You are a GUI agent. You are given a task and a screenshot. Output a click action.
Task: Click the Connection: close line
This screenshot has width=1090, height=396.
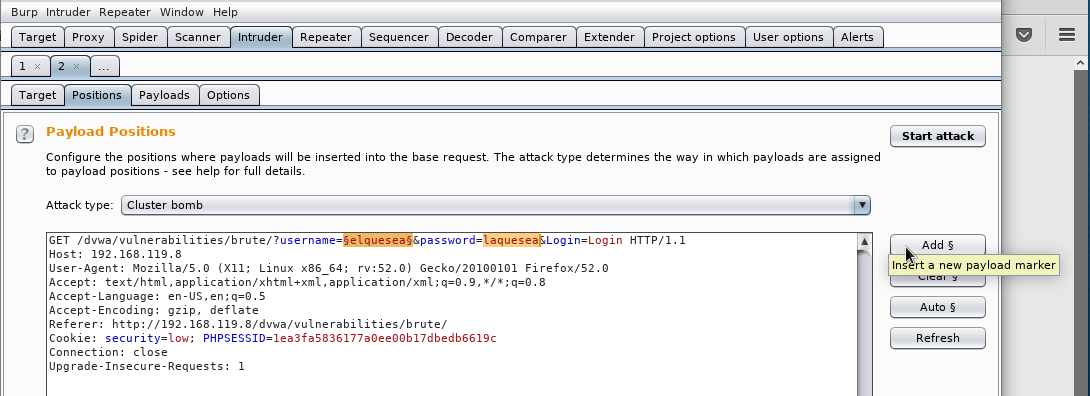(108, 352)
